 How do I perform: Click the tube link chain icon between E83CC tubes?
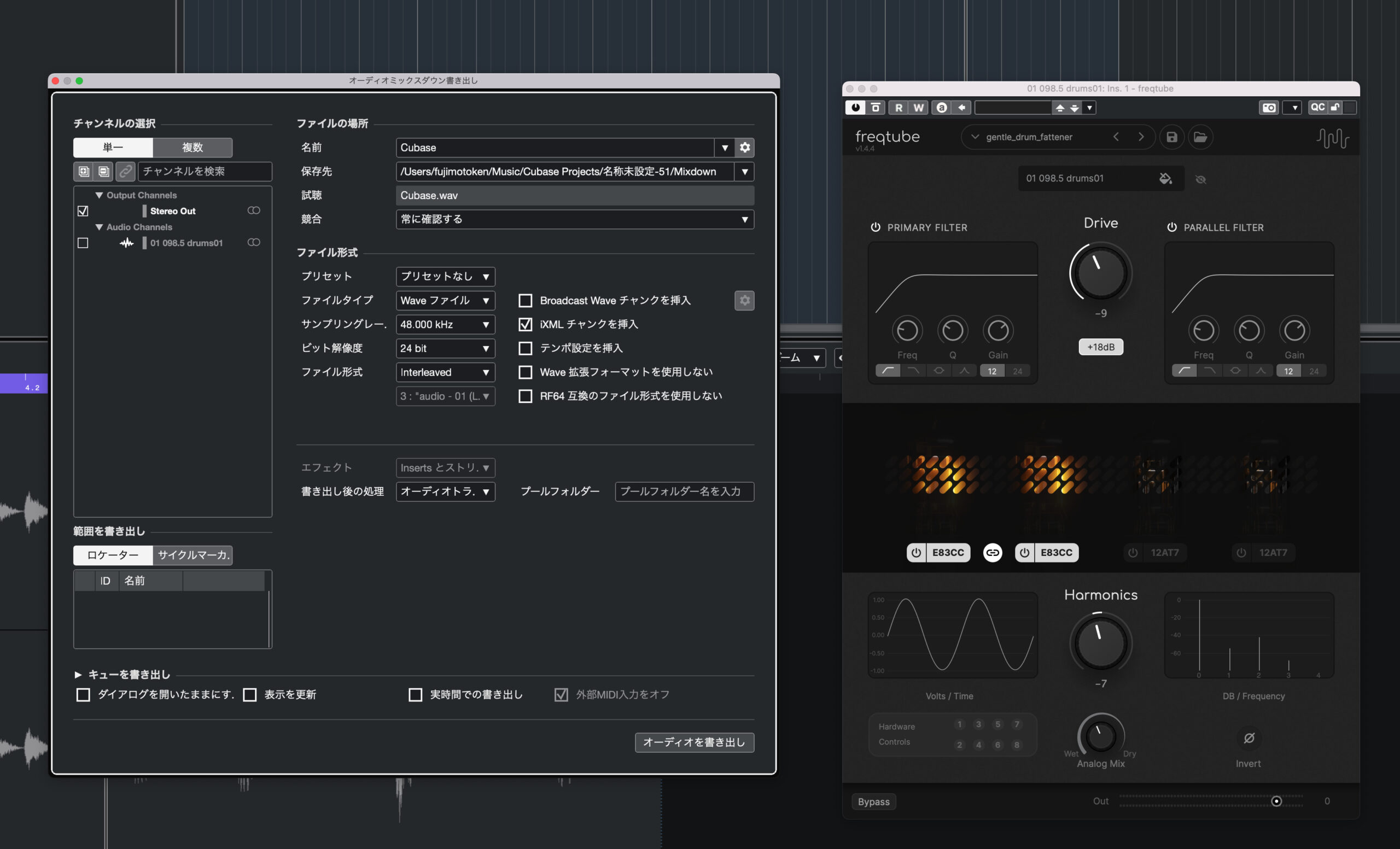pyautogui.click(x=993, y=553)
